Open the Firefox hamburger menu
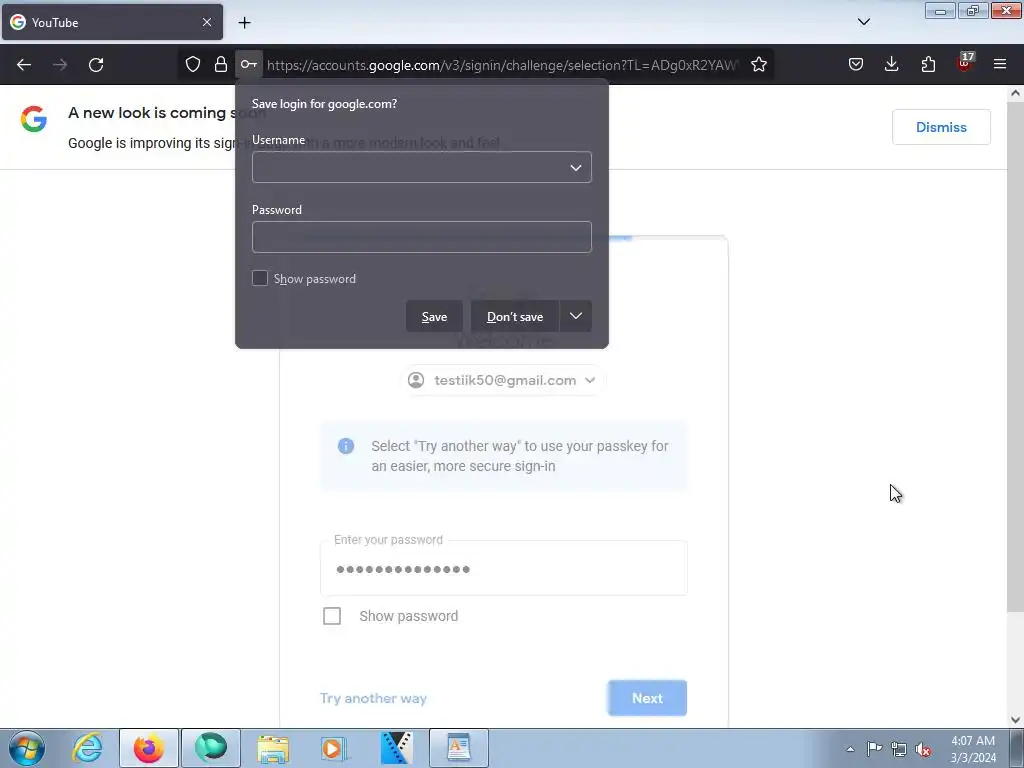This screenshot has height=768, width=1024. (999, 65)
